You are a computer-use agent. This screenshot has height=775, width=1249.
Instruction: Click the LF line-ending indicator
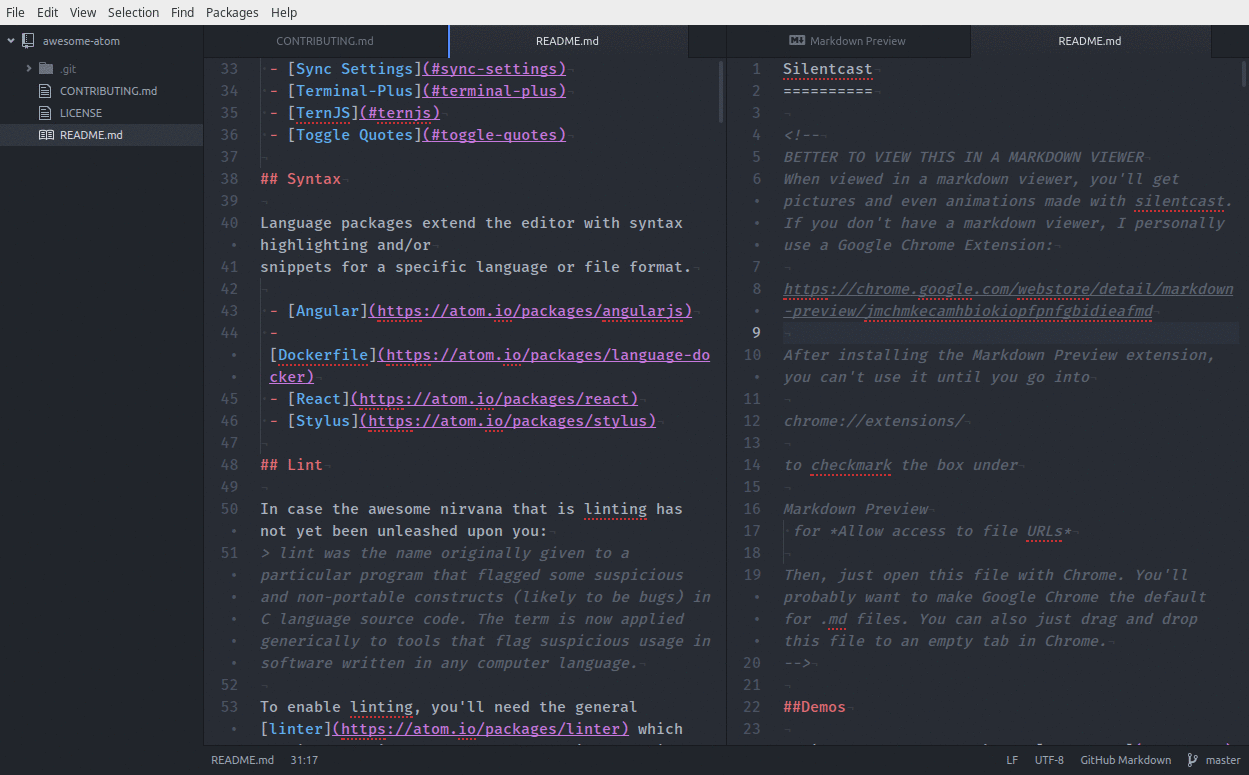point(1012,760)
